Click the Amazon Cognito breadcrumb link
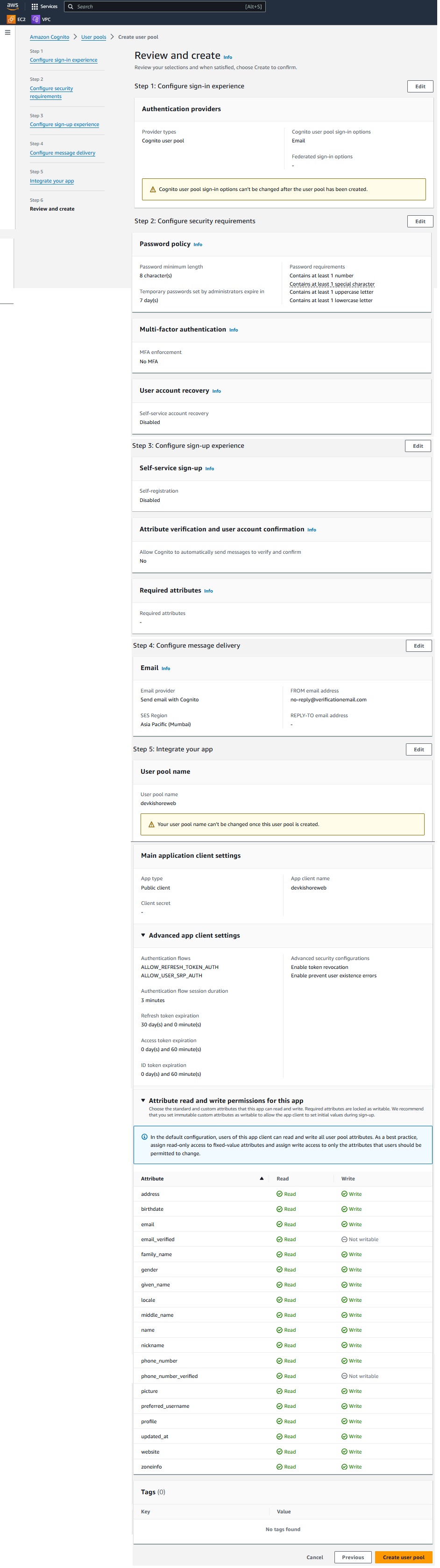The height and width of the screenshot is (1568, 440). [x=50, y=37]
